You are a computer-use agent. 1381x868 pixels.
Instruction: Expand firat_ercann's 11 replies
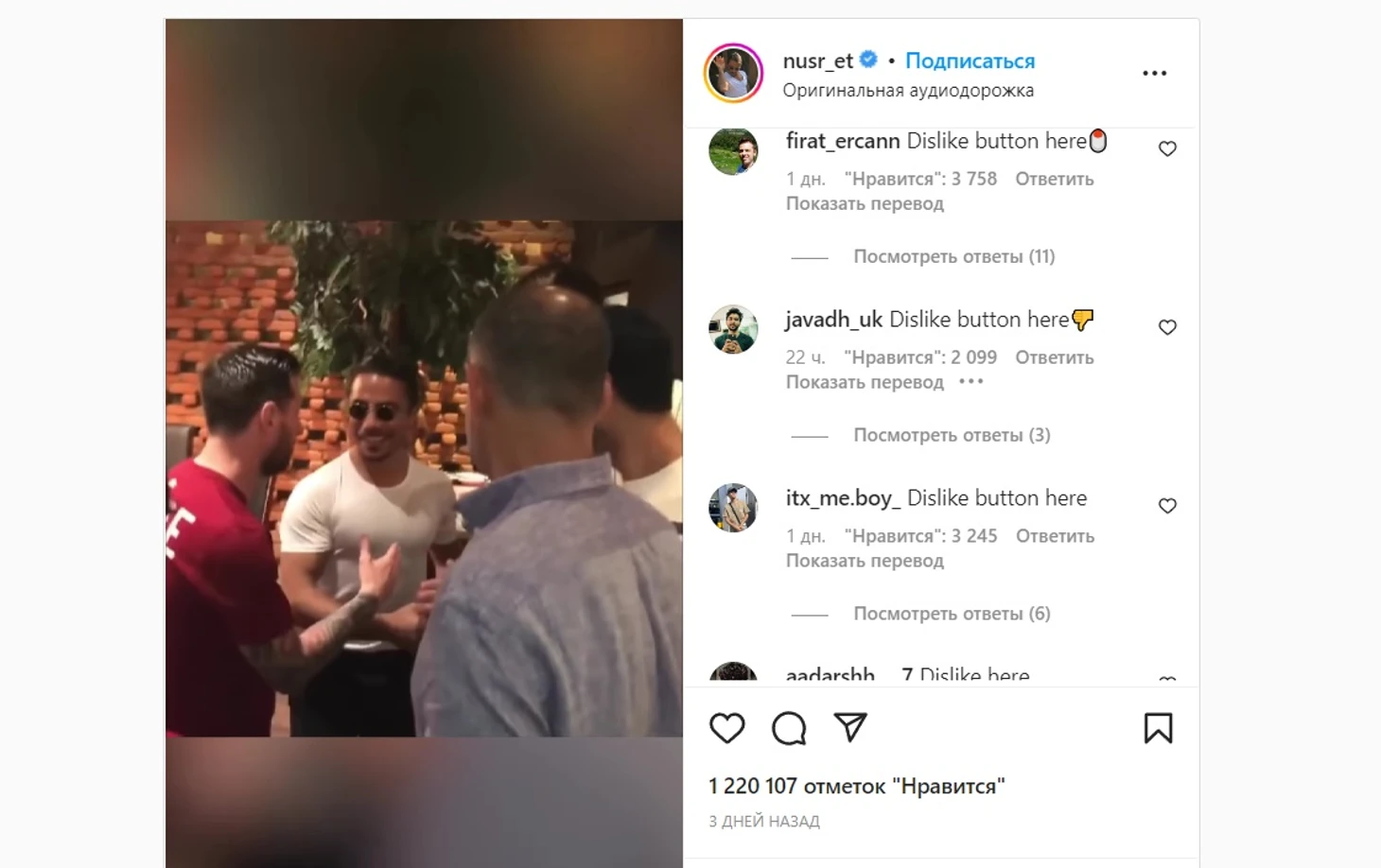pyautogui.click(x=953, y=256)
